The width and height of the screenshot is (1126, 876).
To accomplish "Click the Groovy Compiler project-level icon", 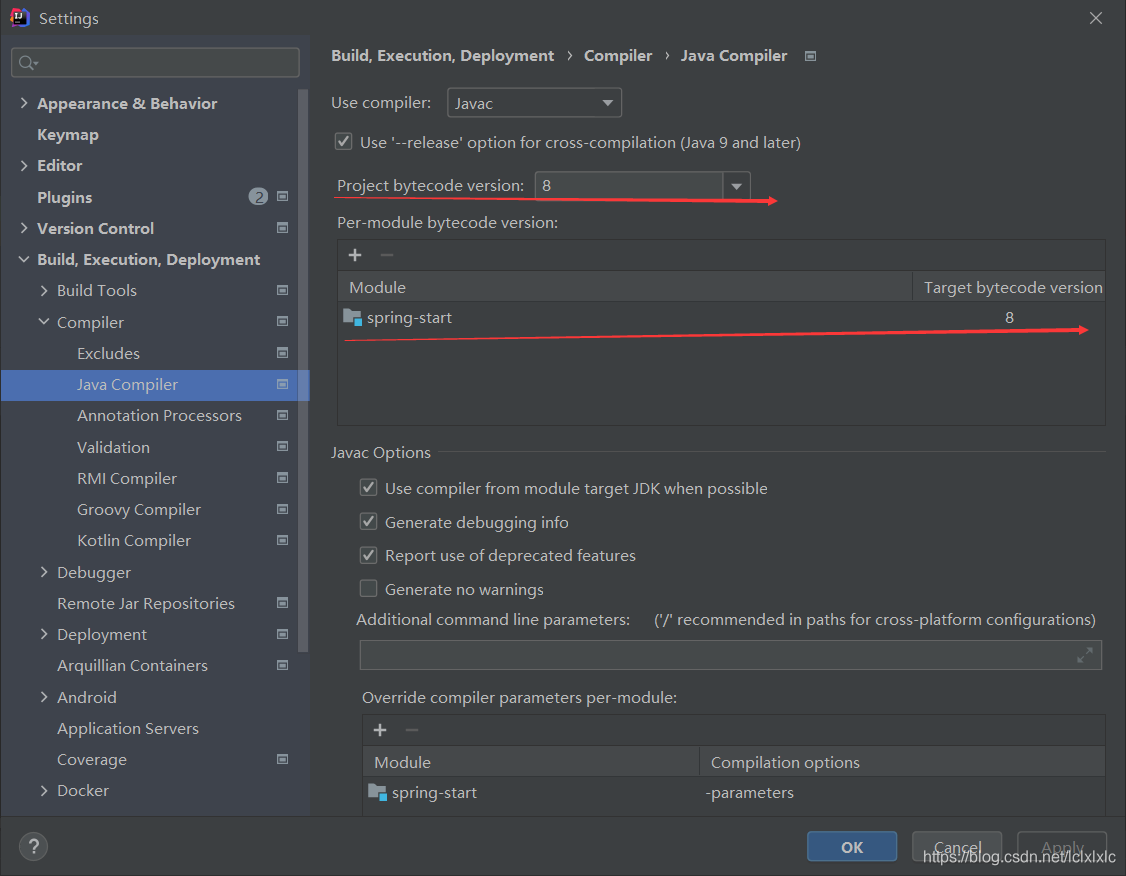I will [282, 509].
